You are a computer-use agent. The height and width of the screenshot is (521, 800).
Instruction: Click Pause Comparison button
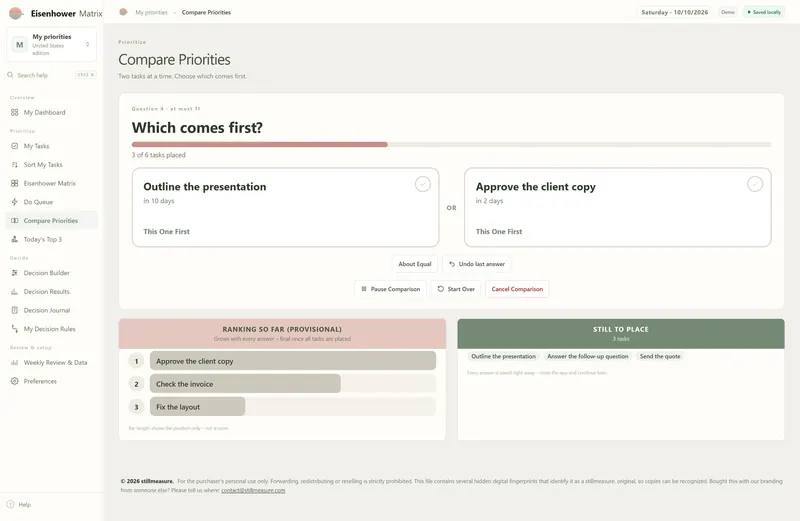(x=391, y=289)
